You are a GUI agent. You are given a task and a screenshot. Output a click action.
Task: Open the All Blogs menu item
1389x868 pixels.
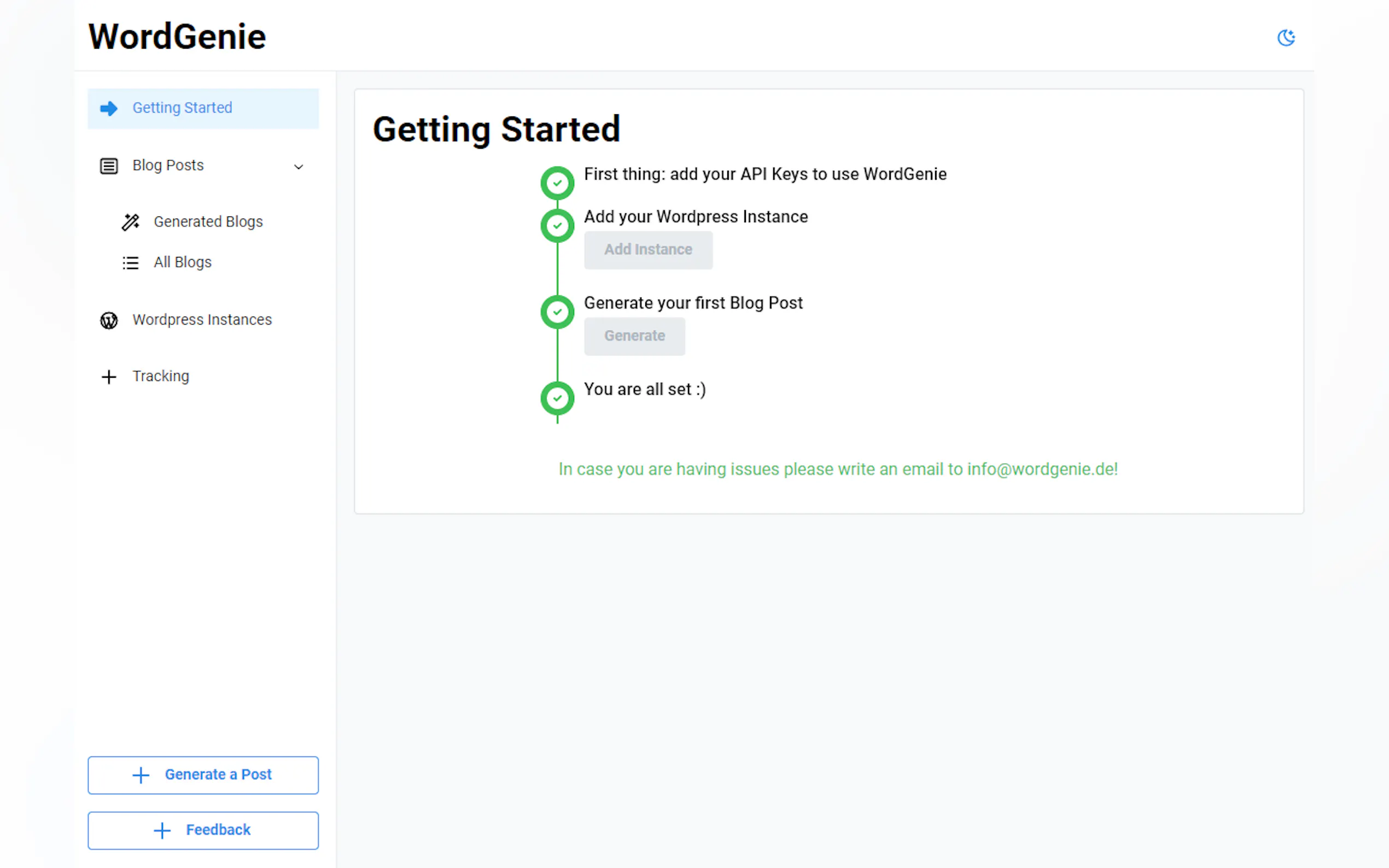(x=183, y=262)
